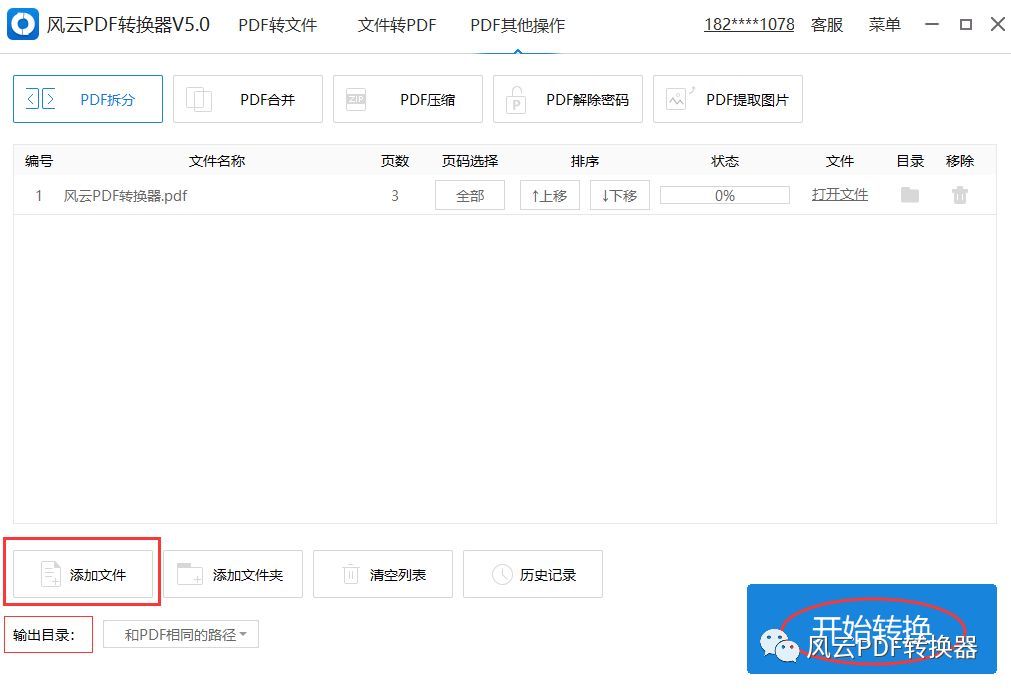Select the PDF解除密码 password removal tool

click(x=567, y=99)
